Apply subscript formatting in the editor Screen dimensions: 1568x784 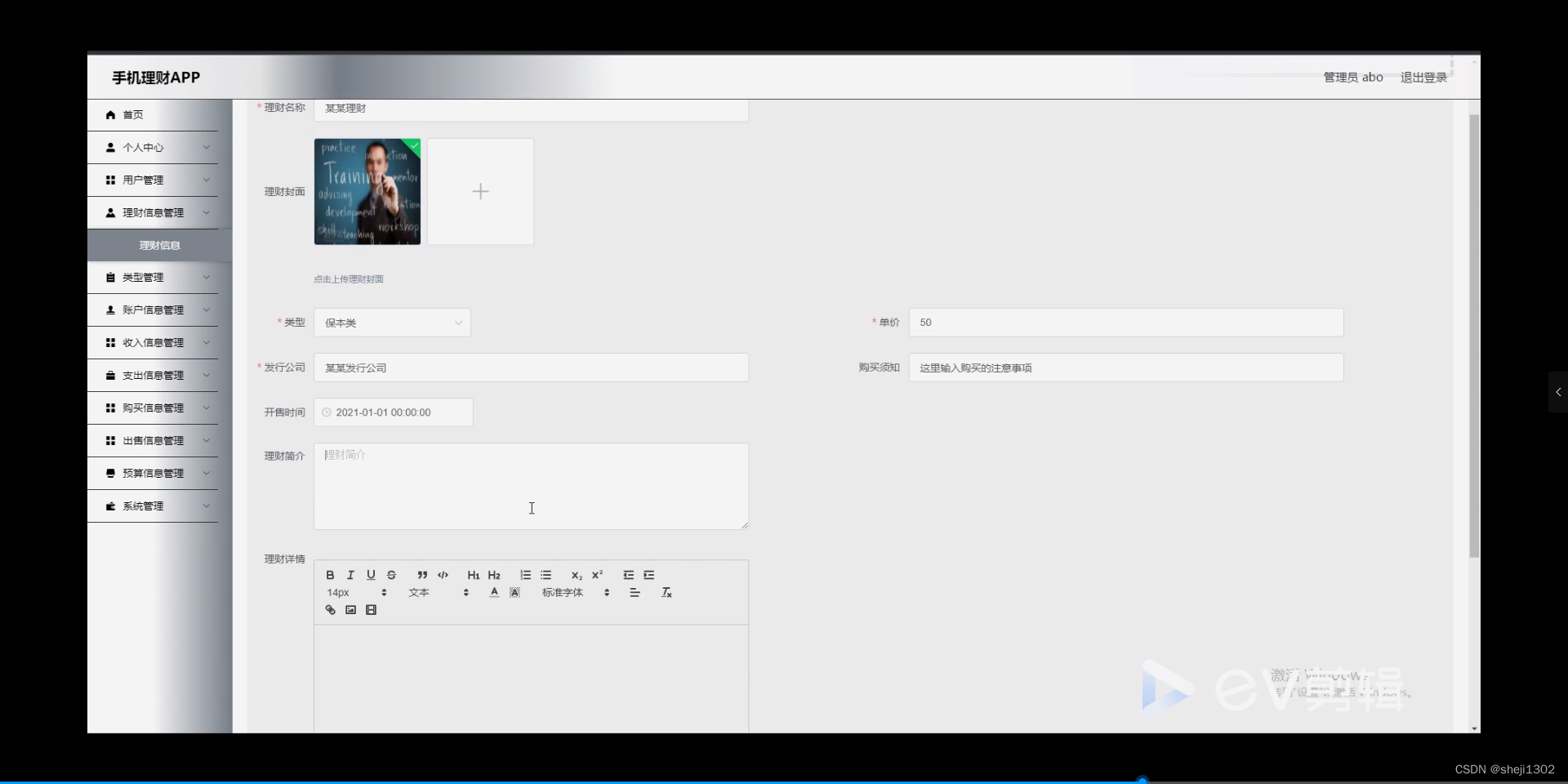pyautogui.click(x=576, y=575)
